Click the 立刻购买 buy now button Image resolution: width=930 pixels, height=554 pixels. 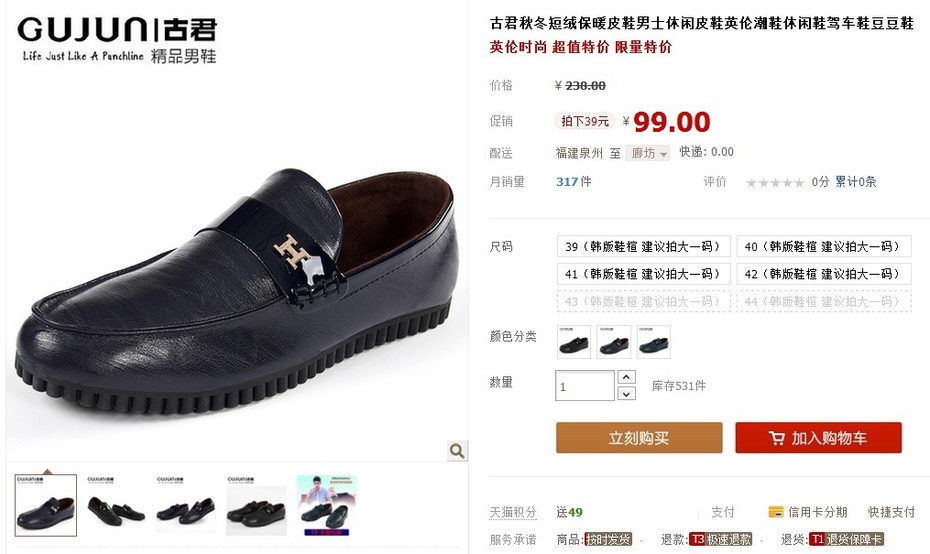coord(639,438)
